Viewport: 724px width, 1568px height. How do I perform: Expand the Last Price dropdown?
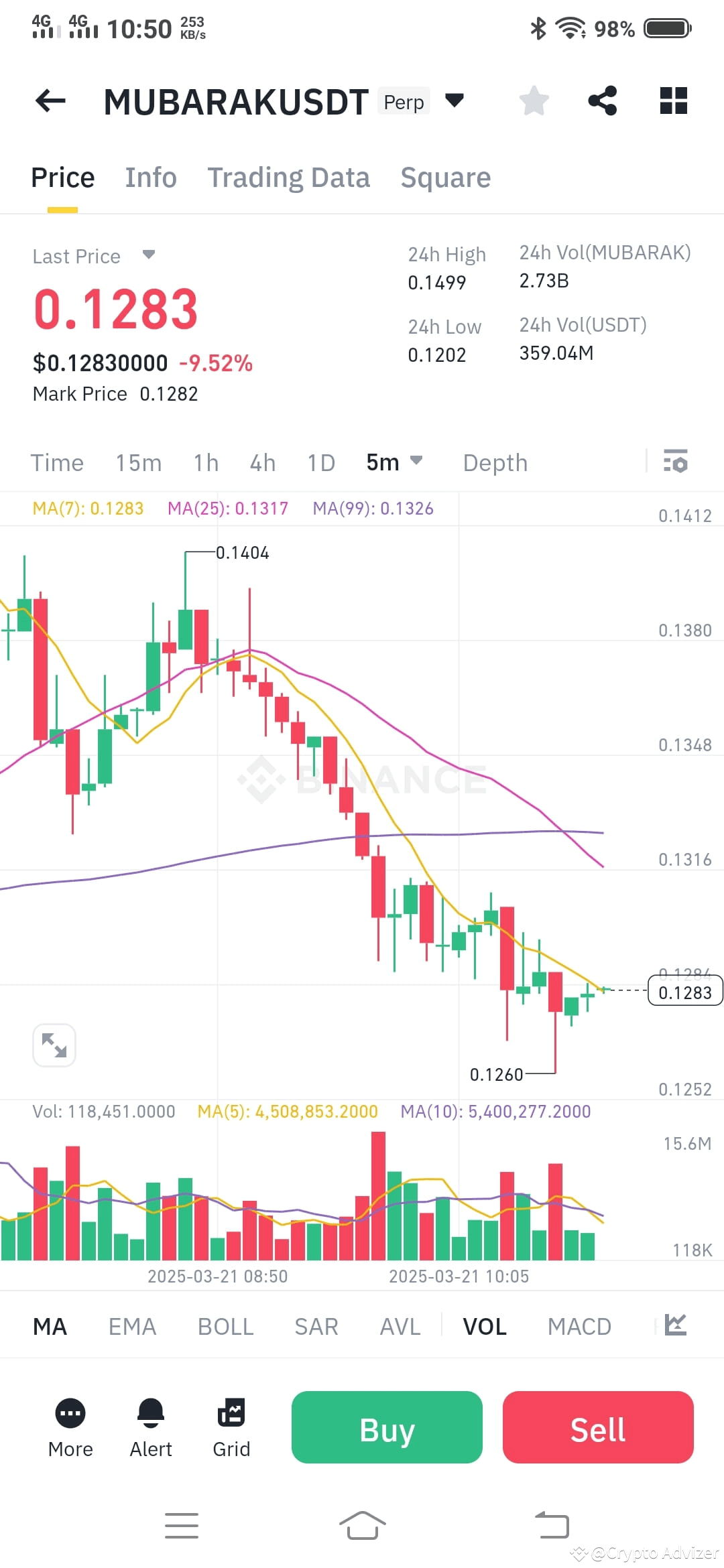coord(148,255)
